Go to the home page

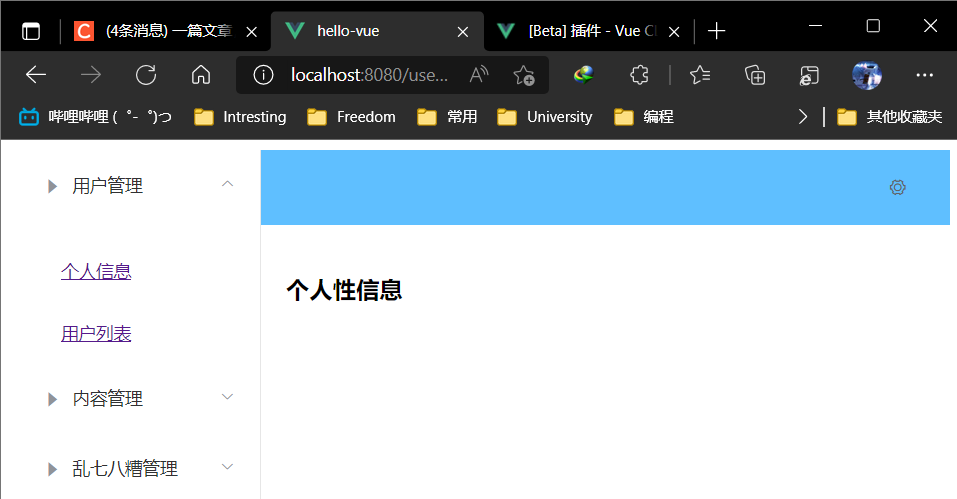pyautogui.click(x=201, y=75)
